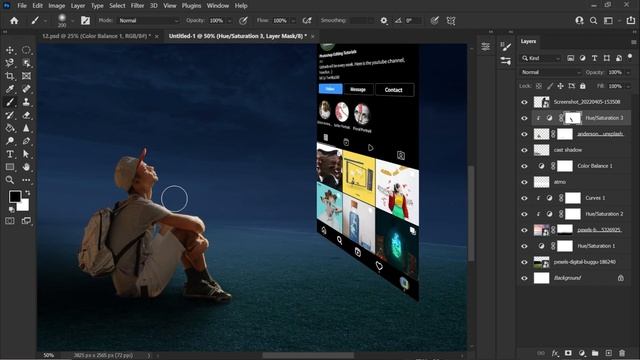Image resolution: width=640 pixels, height=360 pixels.
Task: Select the Hand tool
Action: click(26, 167)
